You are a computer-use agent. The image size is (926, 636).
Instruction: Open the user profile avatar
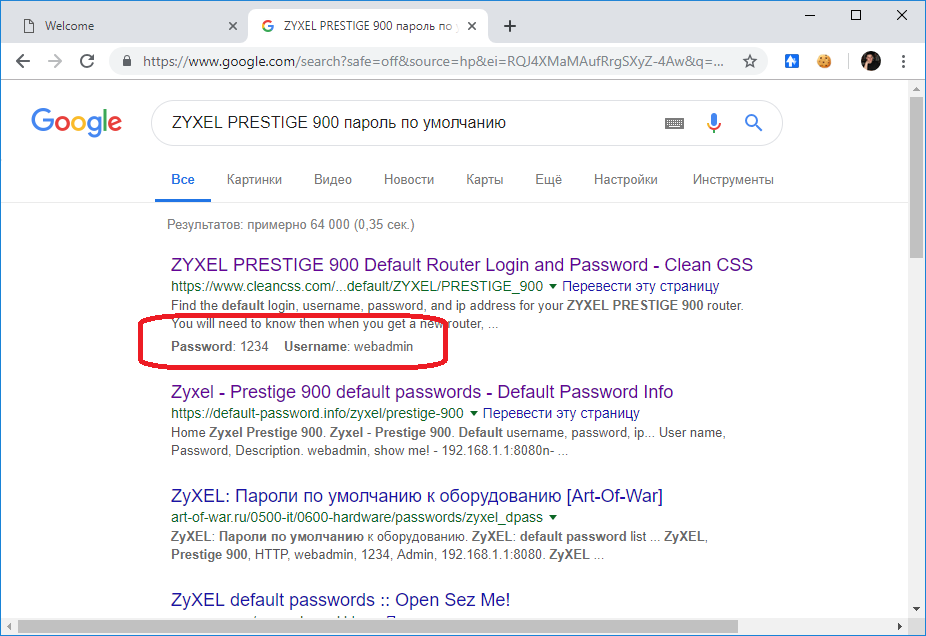click(x=870, y=61)
